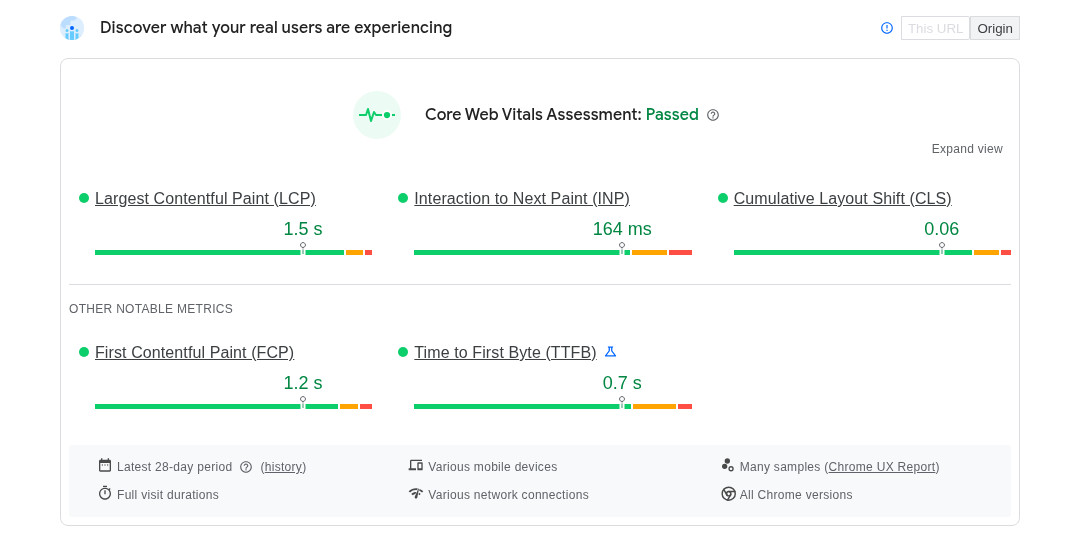
Task: Open the Largest Contentful Paint (LCP) link
Action: (205, 198)
